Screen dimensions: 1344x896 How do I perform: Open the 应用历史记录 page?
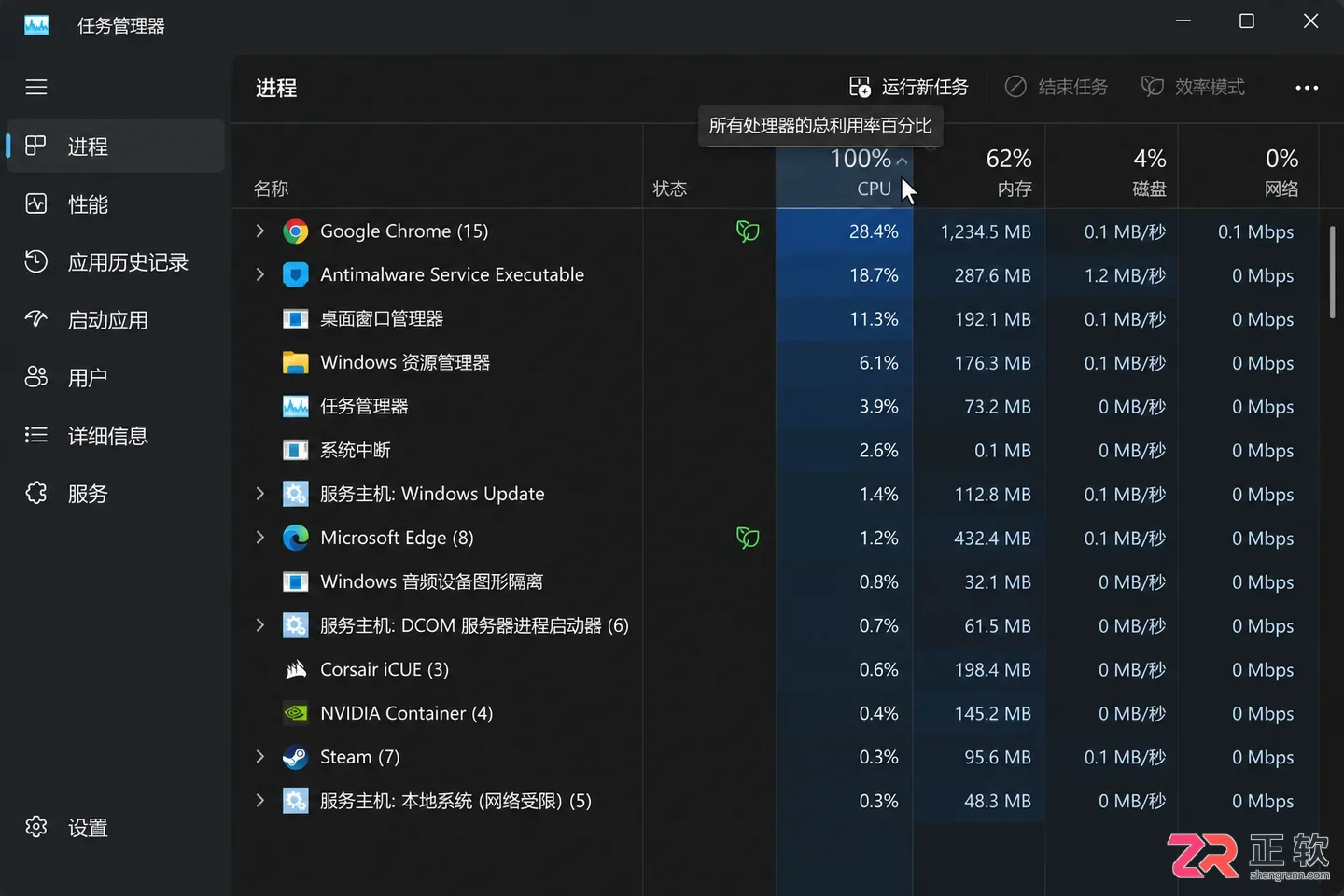pos(116,261)
